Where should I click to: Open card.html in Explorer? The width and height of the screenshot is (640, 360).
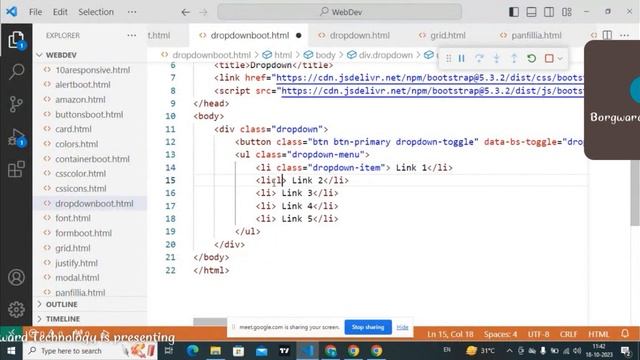73,129
